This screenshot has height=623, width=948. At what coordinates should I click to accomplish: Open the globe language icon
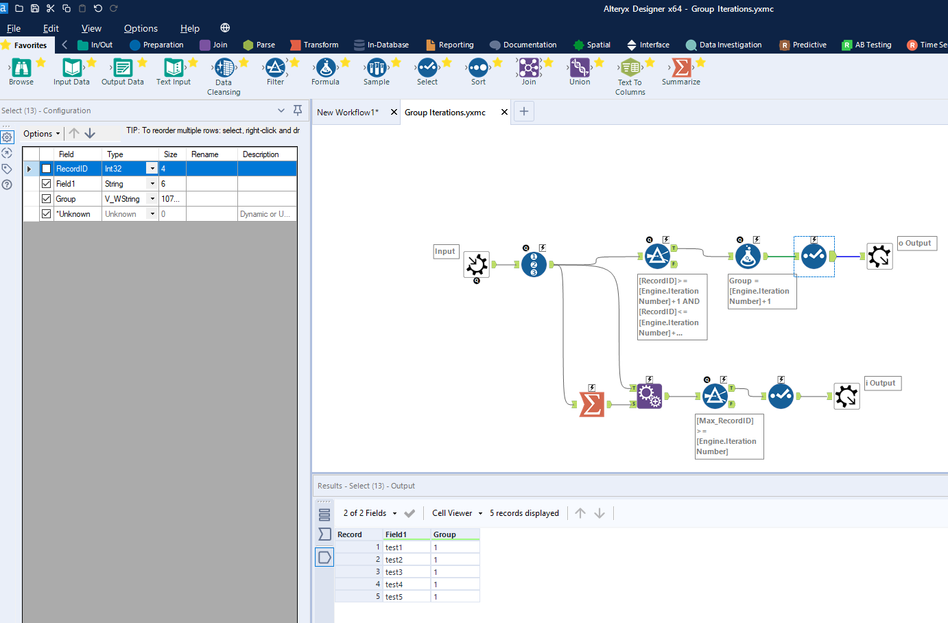point(225,28)
